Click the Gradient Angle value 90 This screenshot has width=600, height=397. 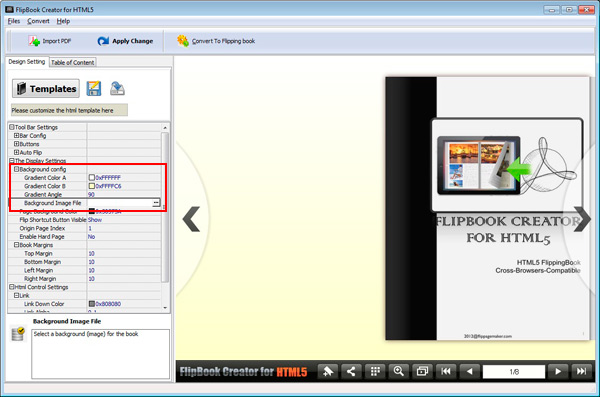(x=91, y=194)
